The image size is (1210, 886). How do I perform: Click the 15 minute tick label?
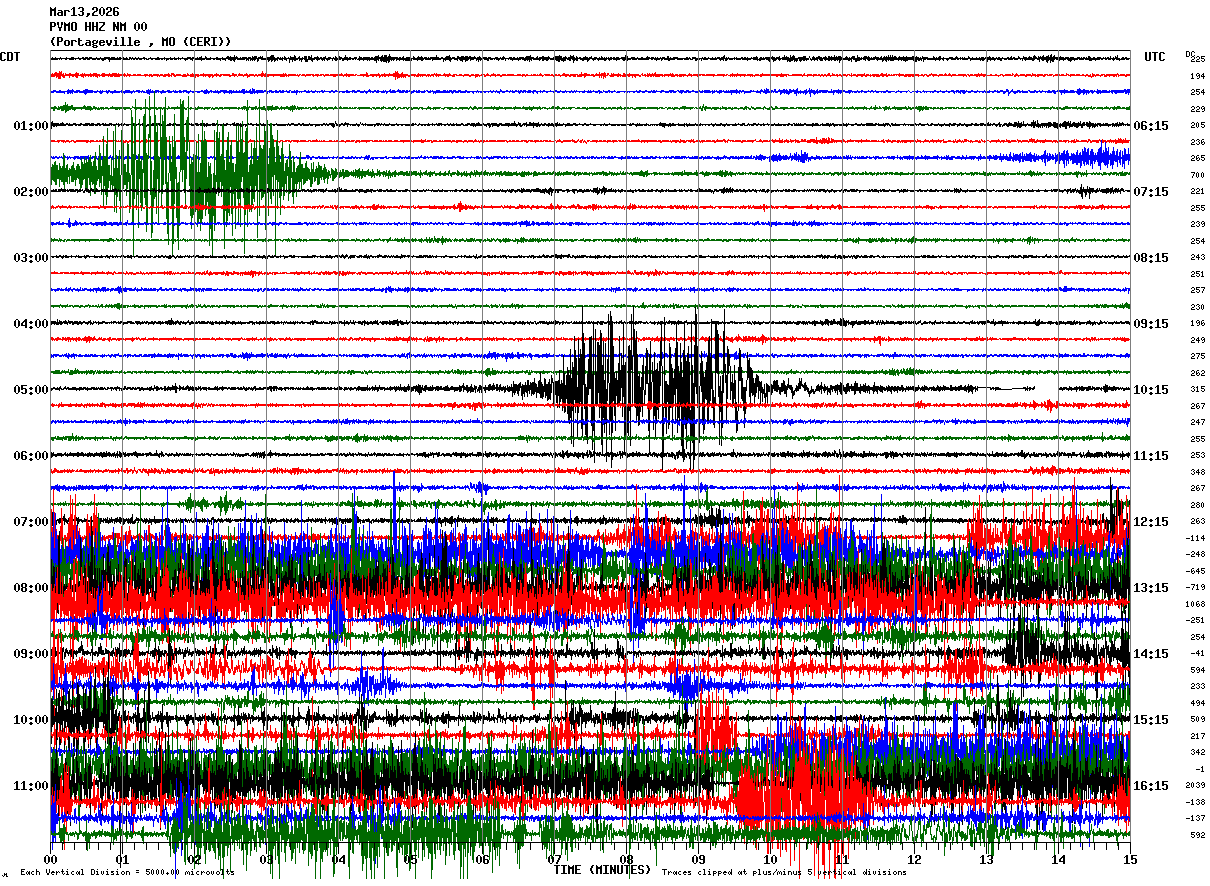(1130, 860)
